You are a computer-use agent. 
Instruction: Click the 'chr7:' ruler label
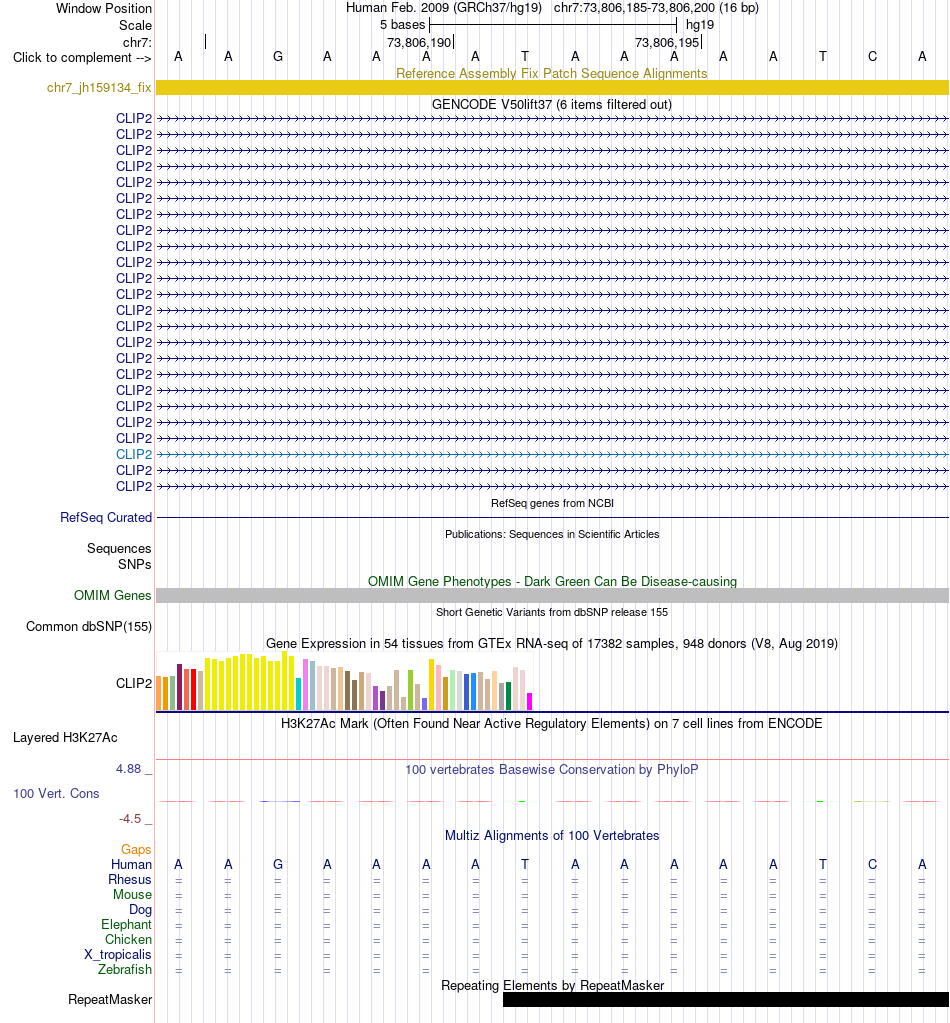click(137, 42)
